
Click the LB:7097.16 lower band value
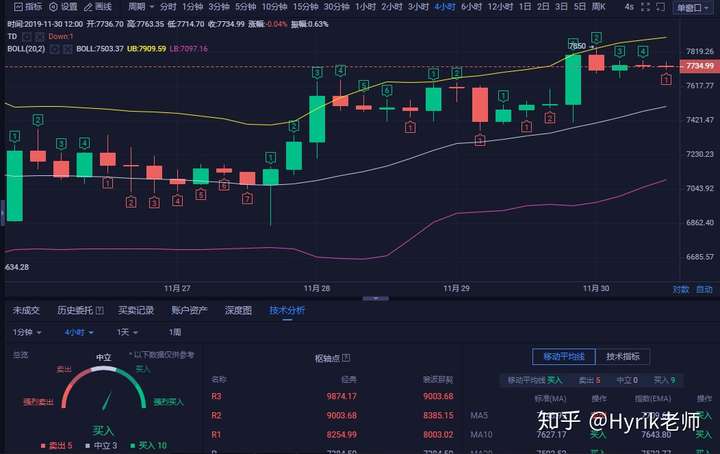tap(189, 48)
